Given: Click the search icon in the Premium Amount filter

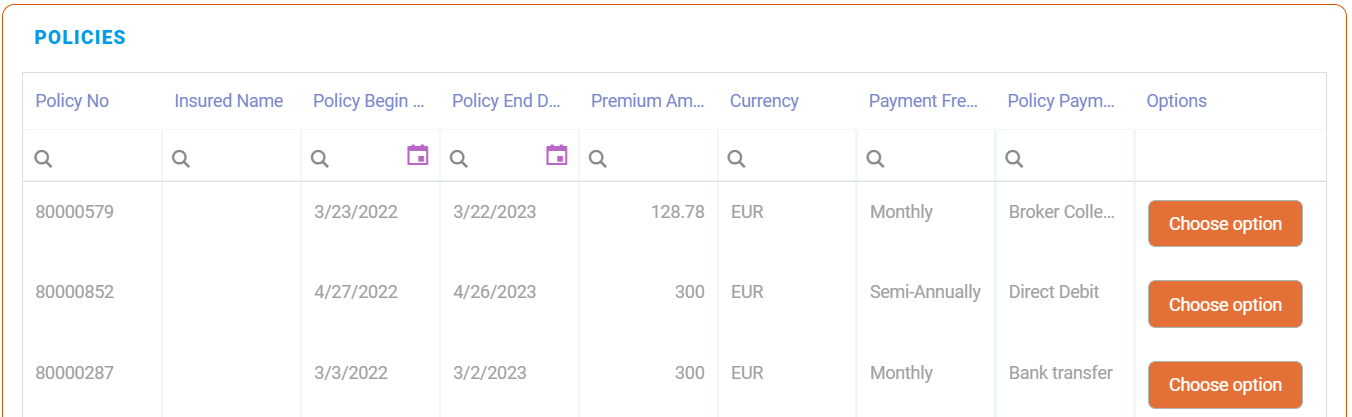Looking at the screenshot, I should 598,158.
